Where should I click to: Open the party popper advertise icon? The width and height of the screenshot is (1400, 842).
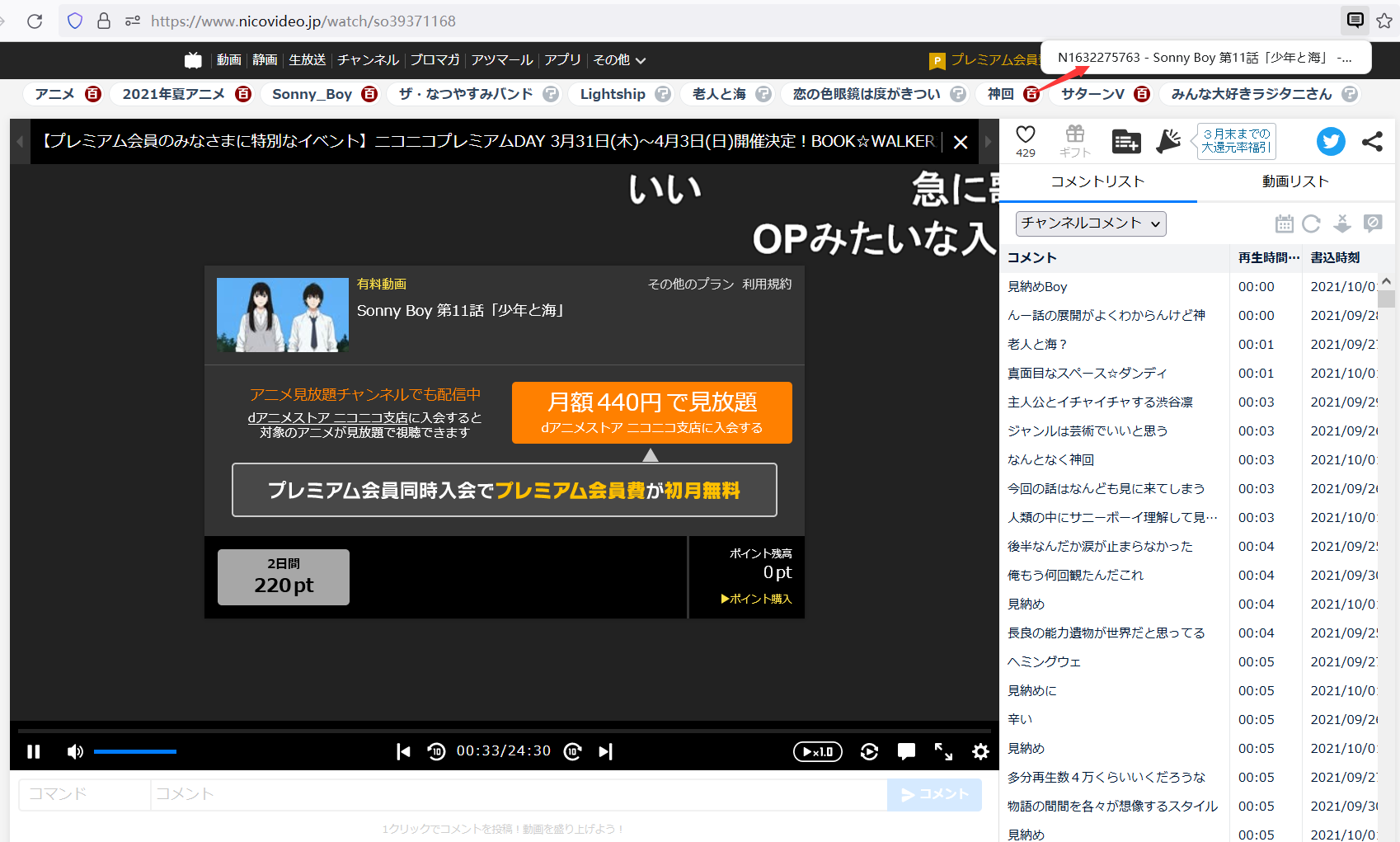coord(1168,141)
